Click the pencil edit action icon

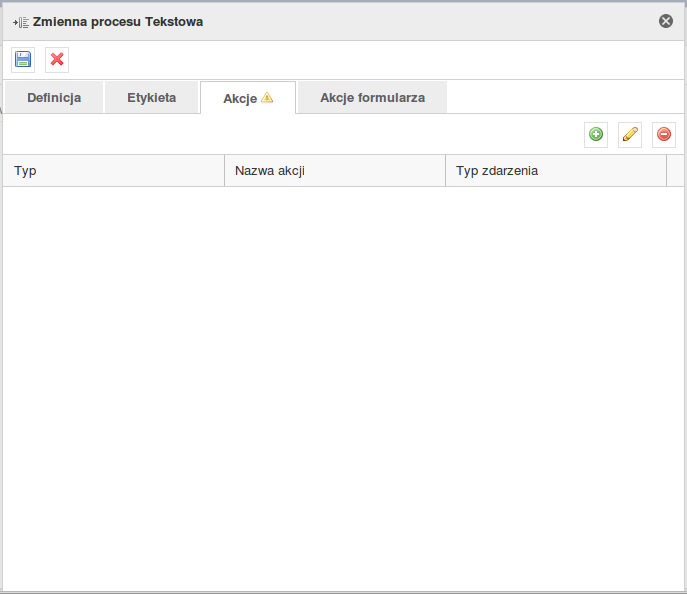[630, 135]
